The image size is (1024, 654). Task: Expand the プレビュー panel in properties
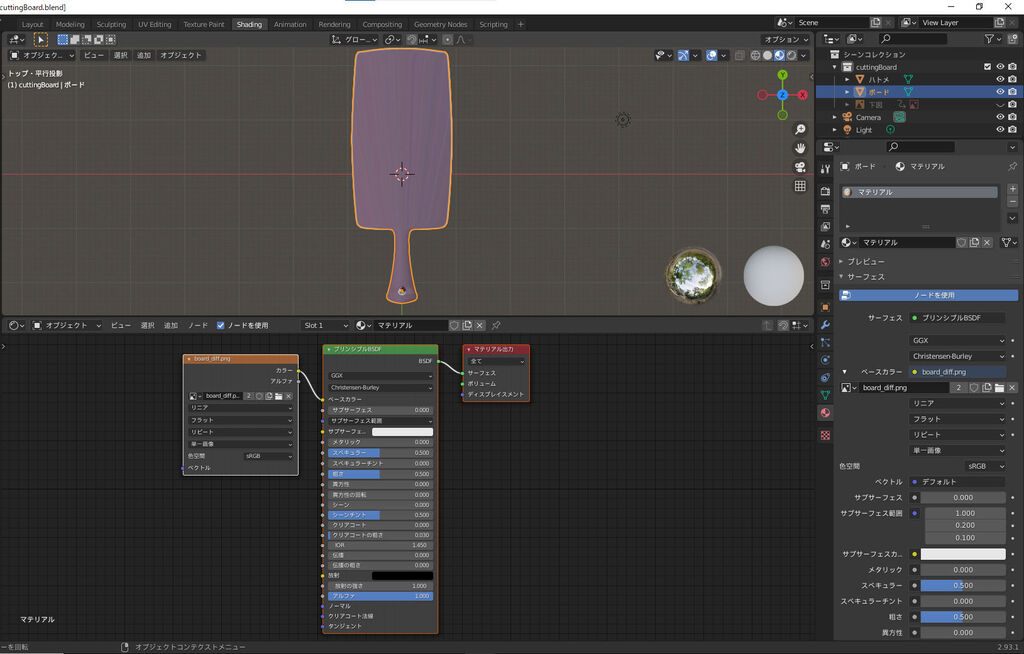click(x=866, y=261)
